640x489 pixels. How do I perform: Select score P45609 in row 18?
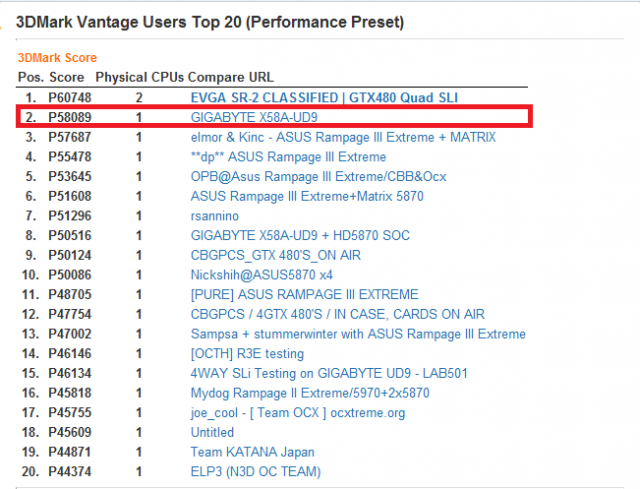(70, 432)
